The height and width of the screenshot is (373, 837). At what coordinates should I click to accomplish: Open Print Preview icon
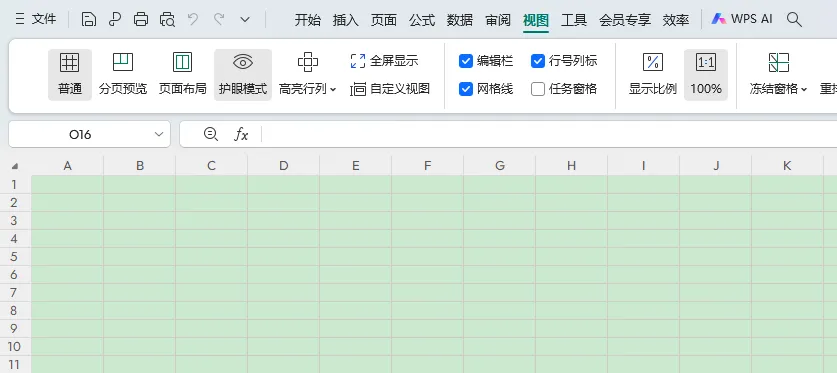167,20
